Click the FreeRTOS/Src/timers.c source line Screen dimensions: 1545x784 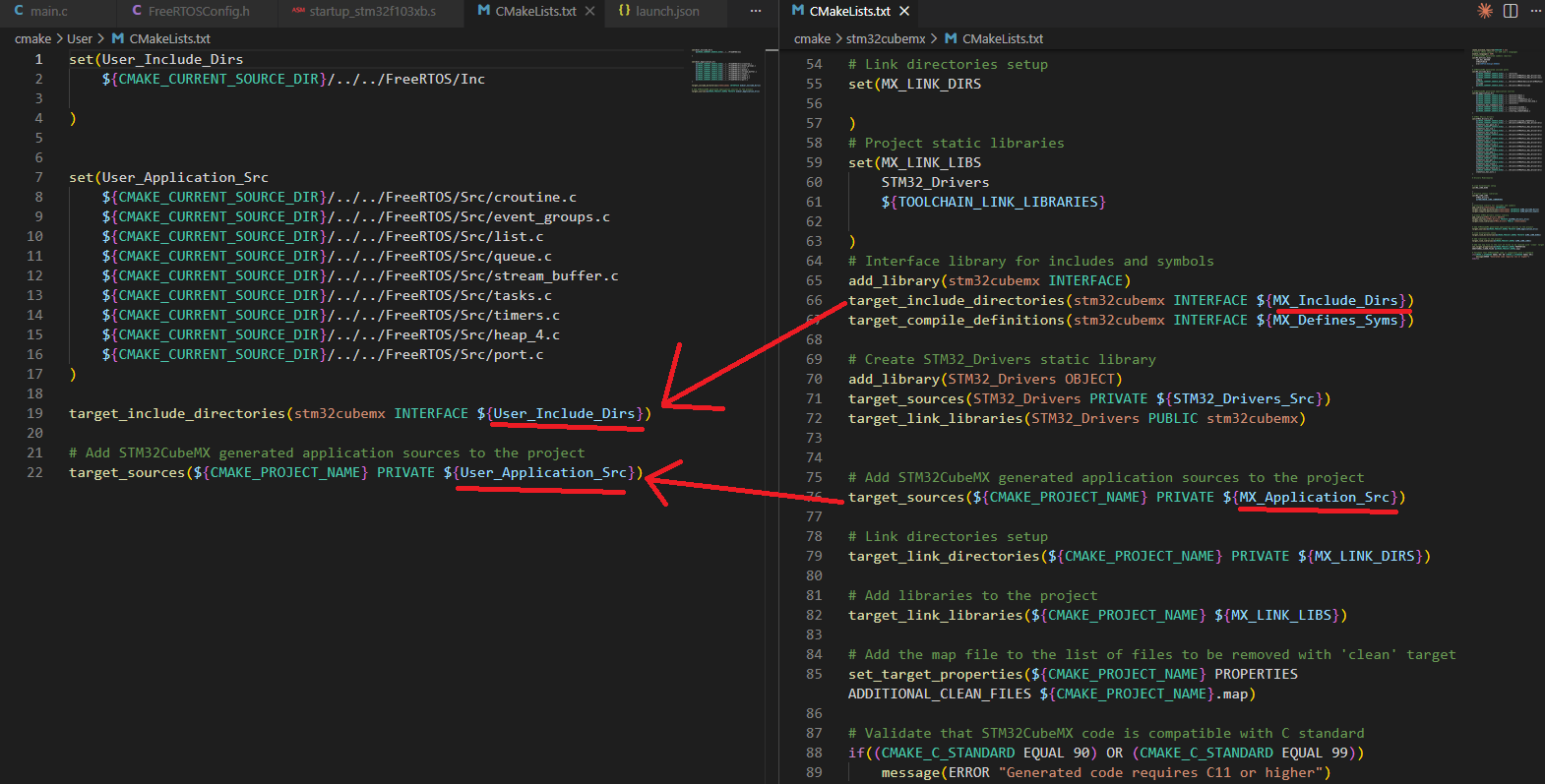[x=331, y=315]
